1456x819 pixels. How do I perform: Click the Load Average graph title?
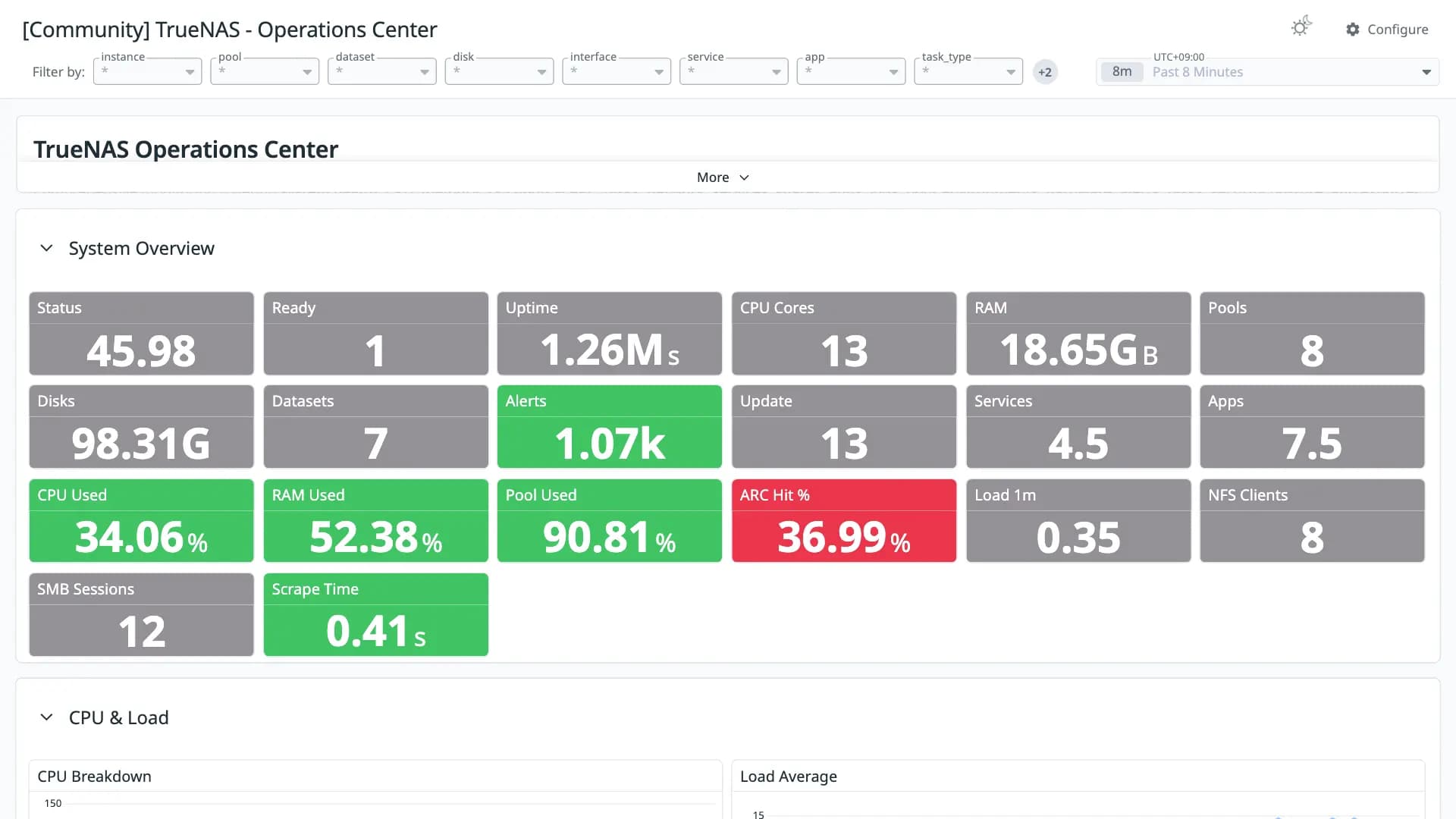point(789,777)
